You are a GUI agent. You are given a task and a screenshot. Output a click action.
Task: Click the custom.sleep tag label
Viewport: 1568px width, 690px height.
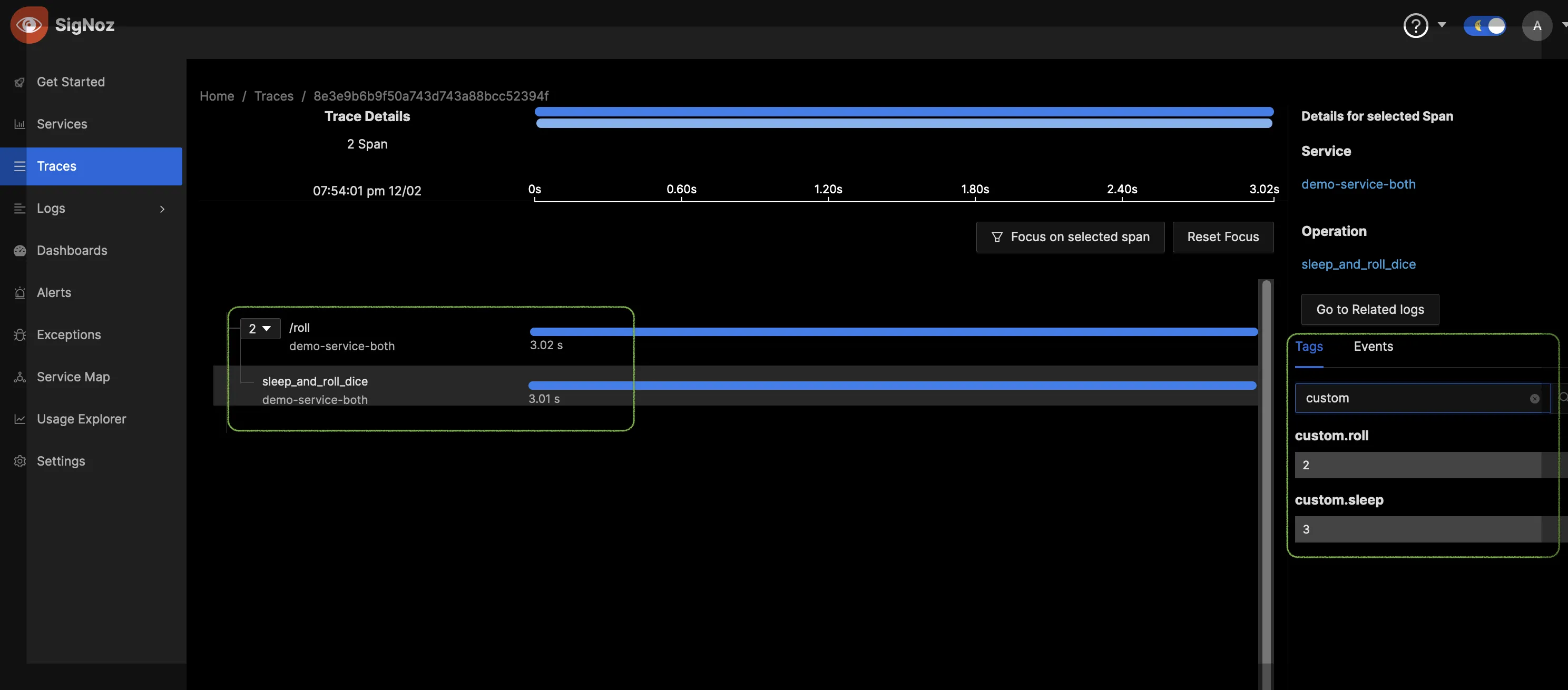pos(1338,500)
